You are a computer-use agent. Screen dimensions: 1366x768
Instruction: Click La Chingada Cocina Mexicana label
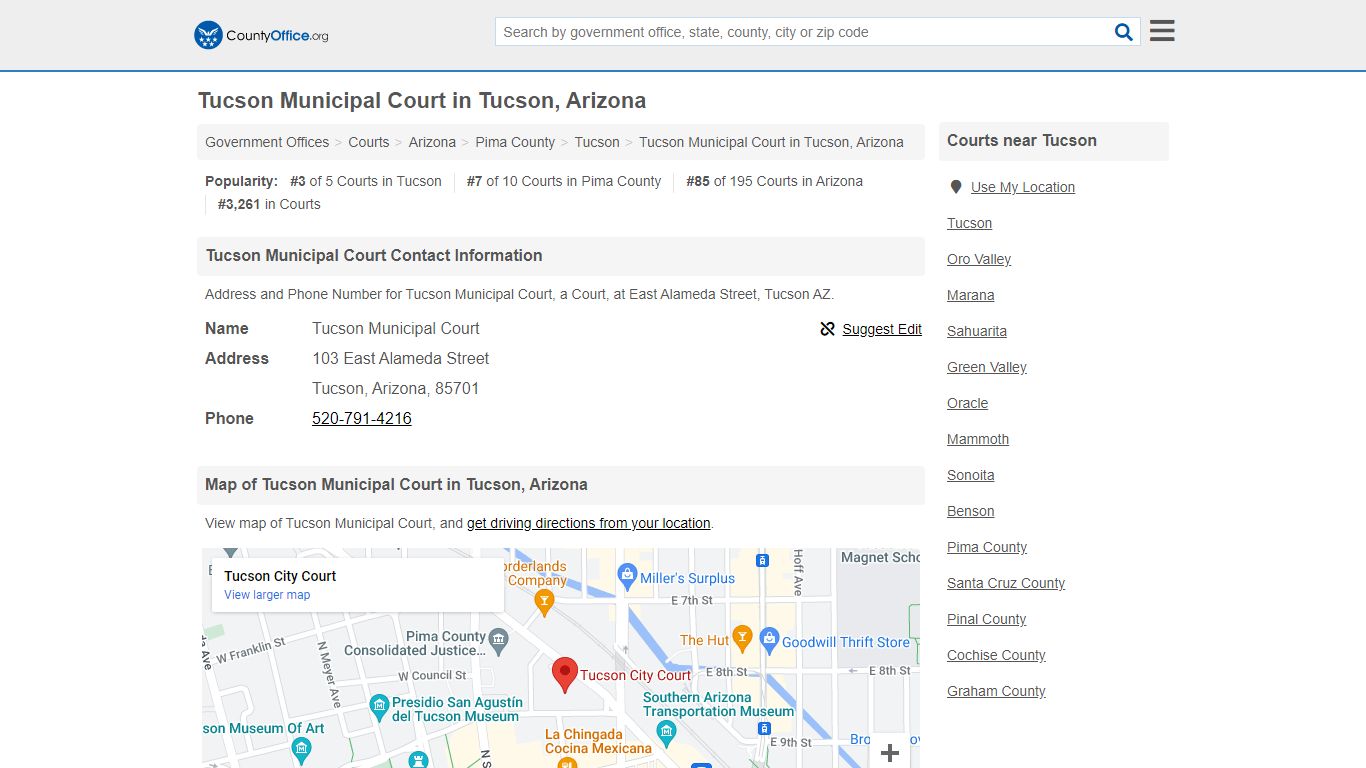[598, 741]
